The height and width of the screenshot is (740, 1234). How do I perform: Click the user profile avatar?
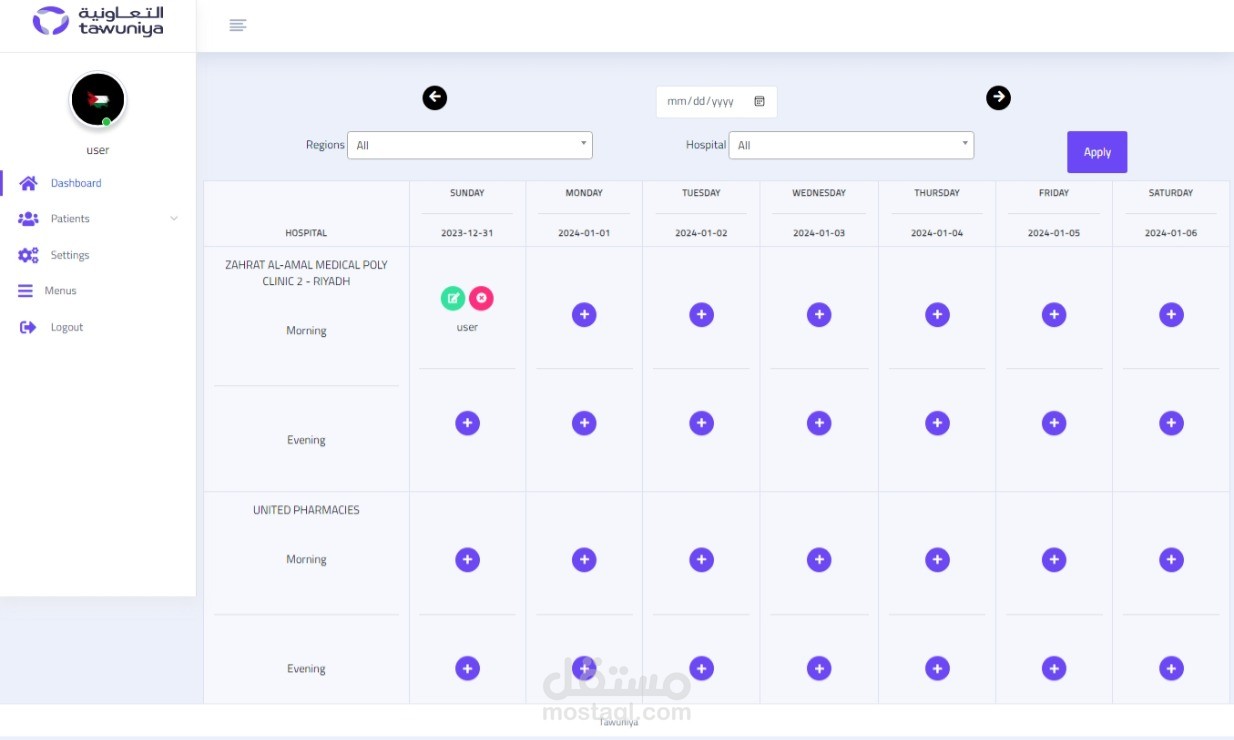coord(98,100)
